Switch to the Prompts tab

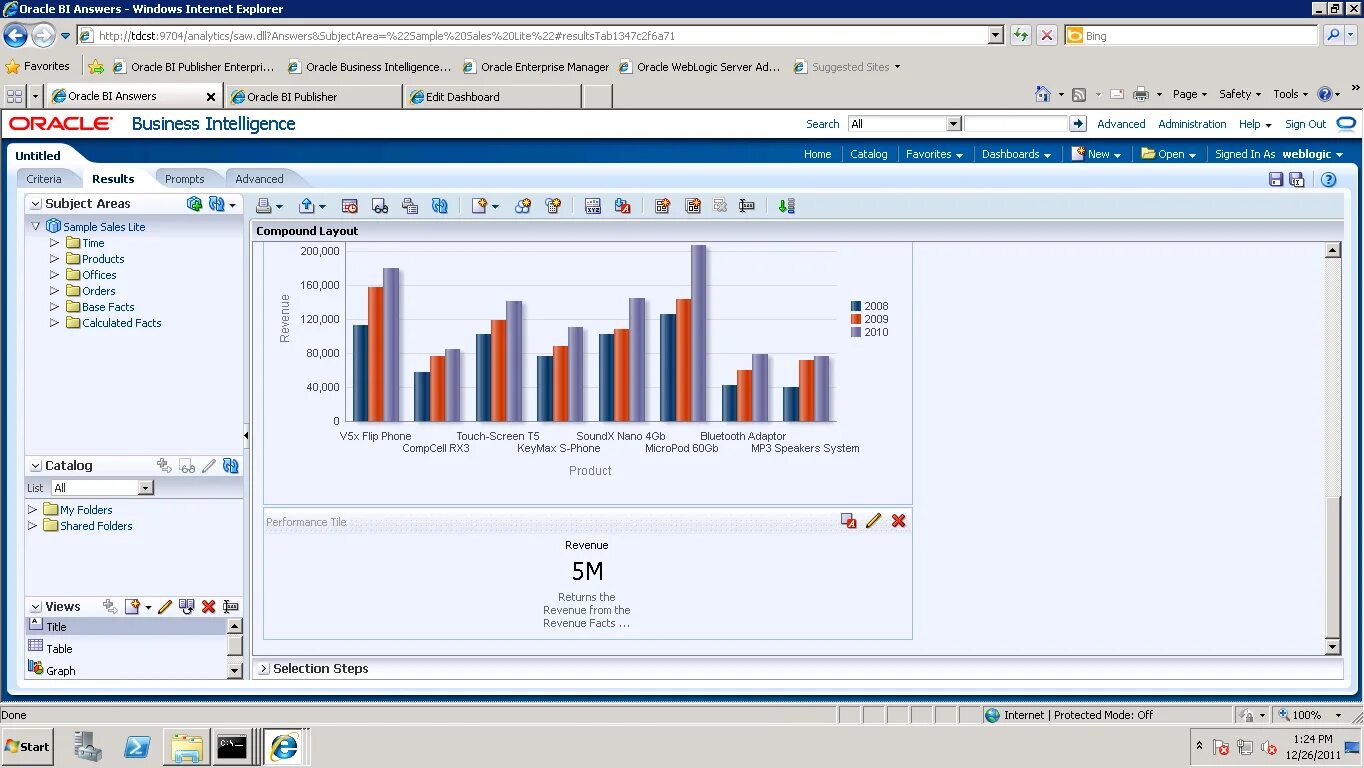[185, 179]
